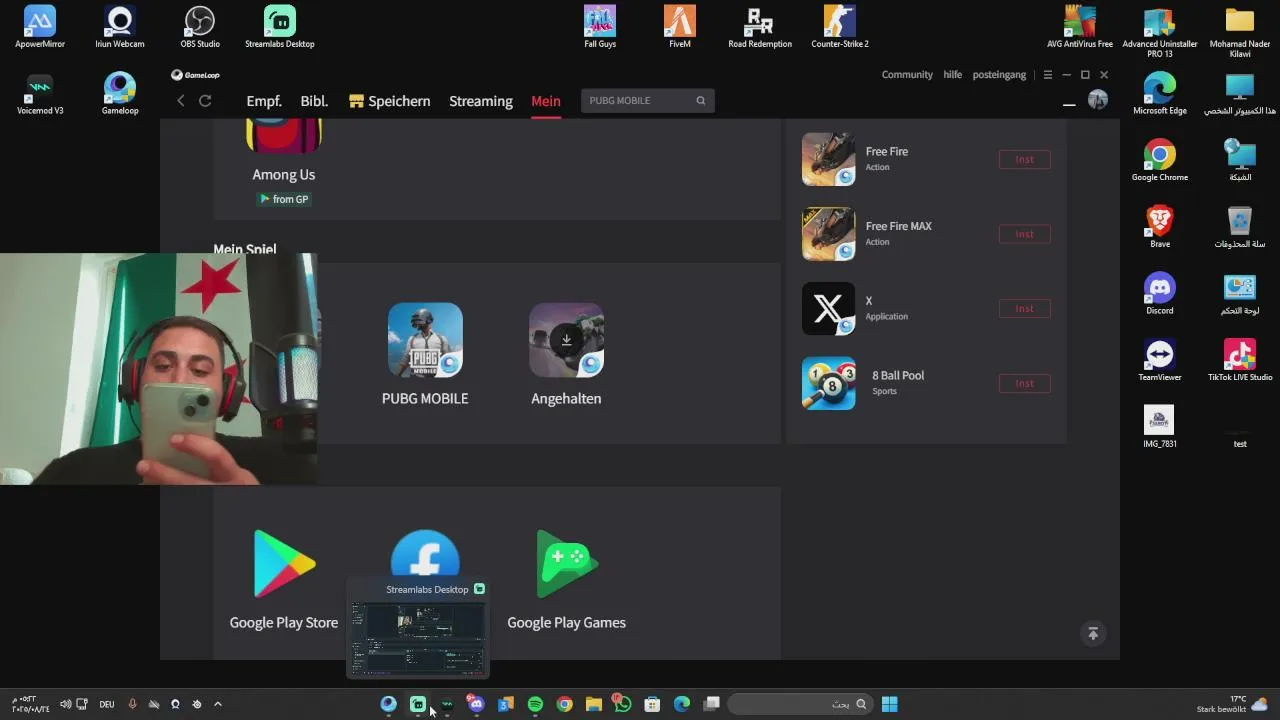Select the Mein tab

[x=545, y=101]
